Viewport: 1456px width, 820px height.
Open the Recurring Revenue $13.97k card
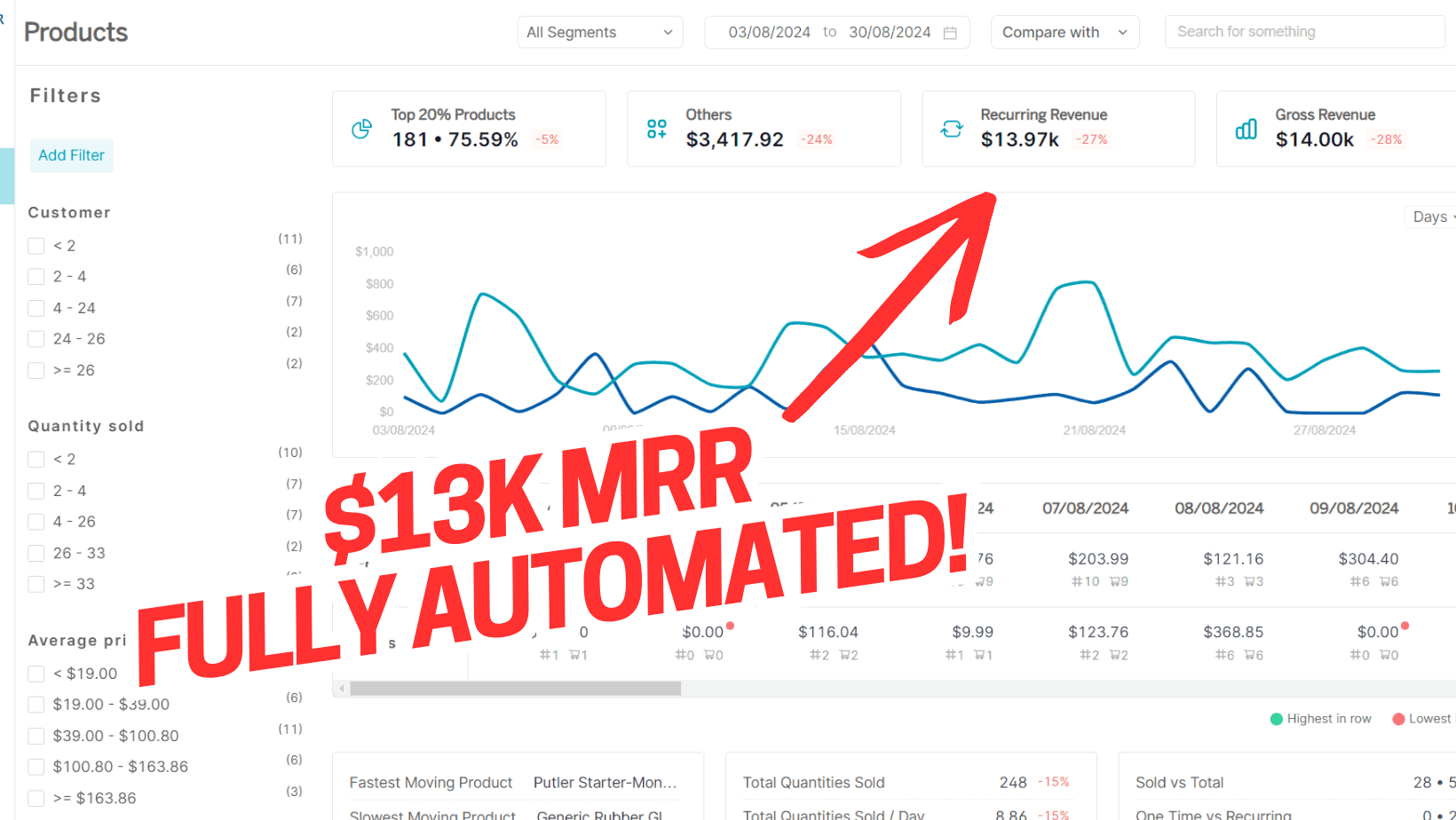click(x=1058, y=129)
